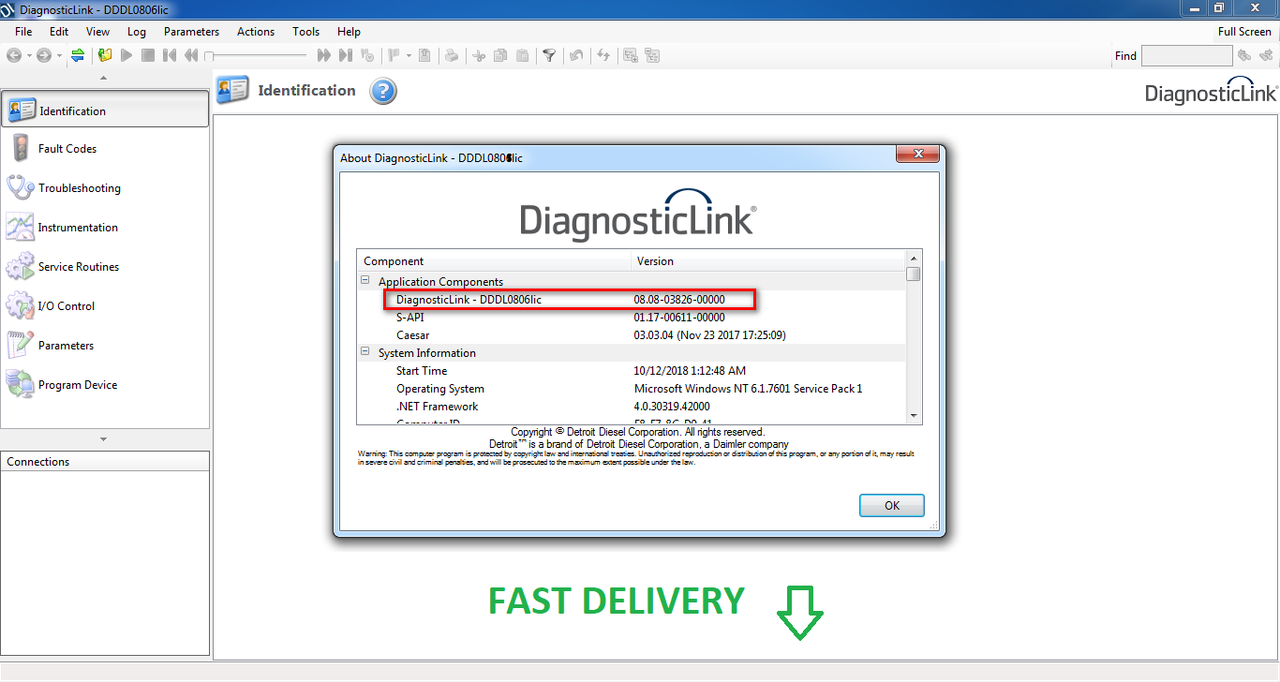Click the Expand all tree icon

point(630,55)
